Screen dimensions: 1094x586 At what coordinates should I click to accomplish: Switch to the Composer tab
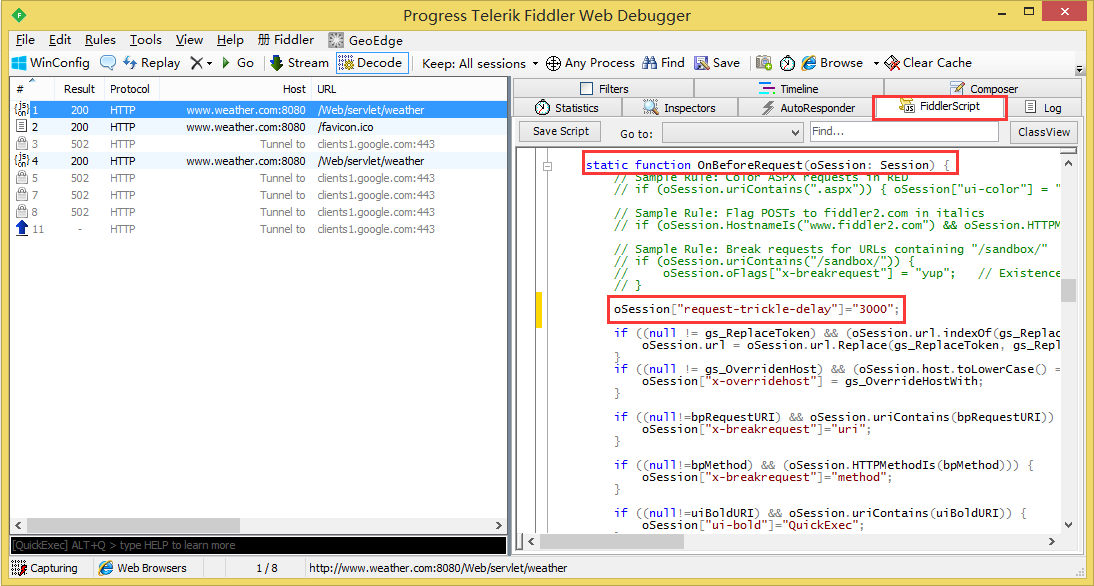(x=984, y=89)
